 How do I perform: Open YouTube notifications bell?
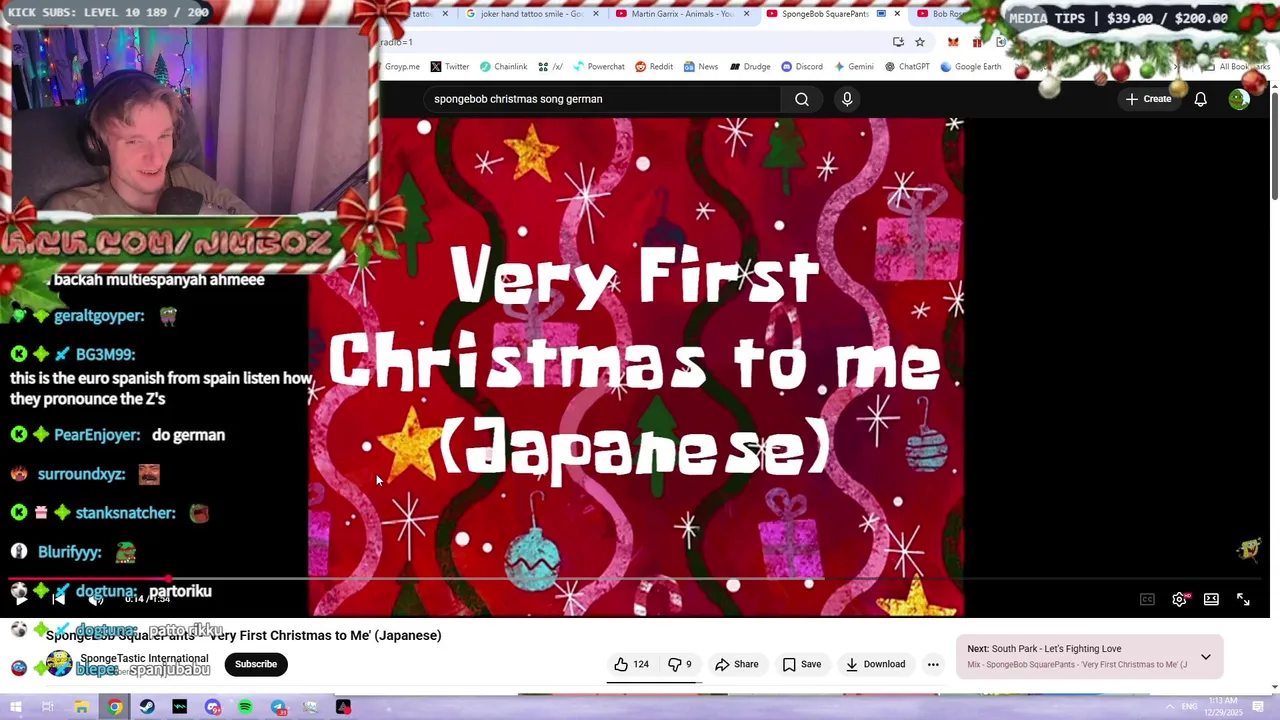pos(1200,99)
